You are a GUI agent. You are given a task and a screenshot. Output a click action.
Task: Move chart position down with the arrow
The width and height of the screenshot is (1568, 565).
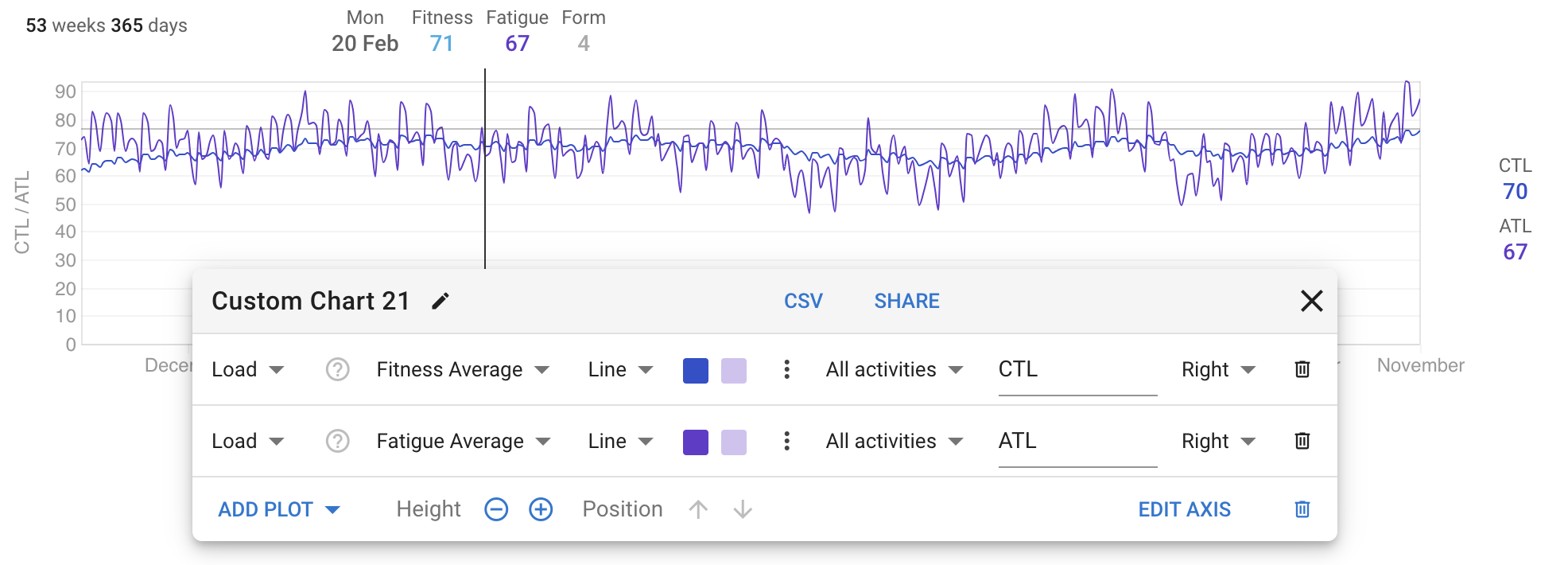pos(743,509)
